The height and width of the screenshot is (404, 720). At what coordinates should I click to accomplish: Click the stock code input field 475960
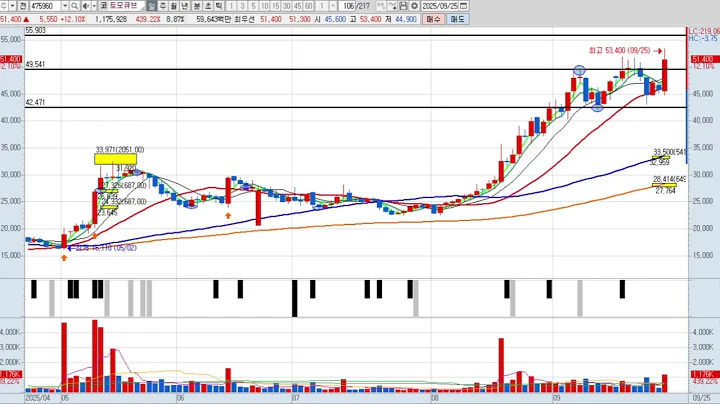click(x=45, y=6)
